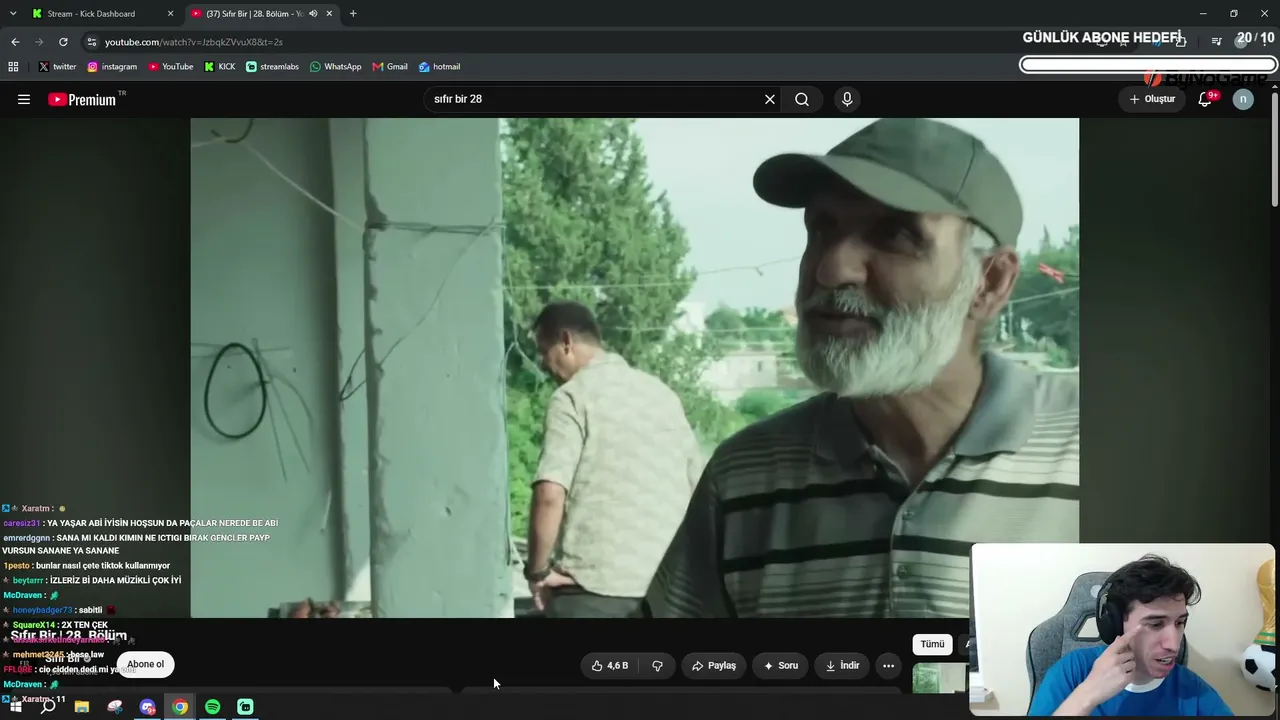This screenshot has height=720, width=1280.
Task: Open a new browser tab
Action: (353, 14)
